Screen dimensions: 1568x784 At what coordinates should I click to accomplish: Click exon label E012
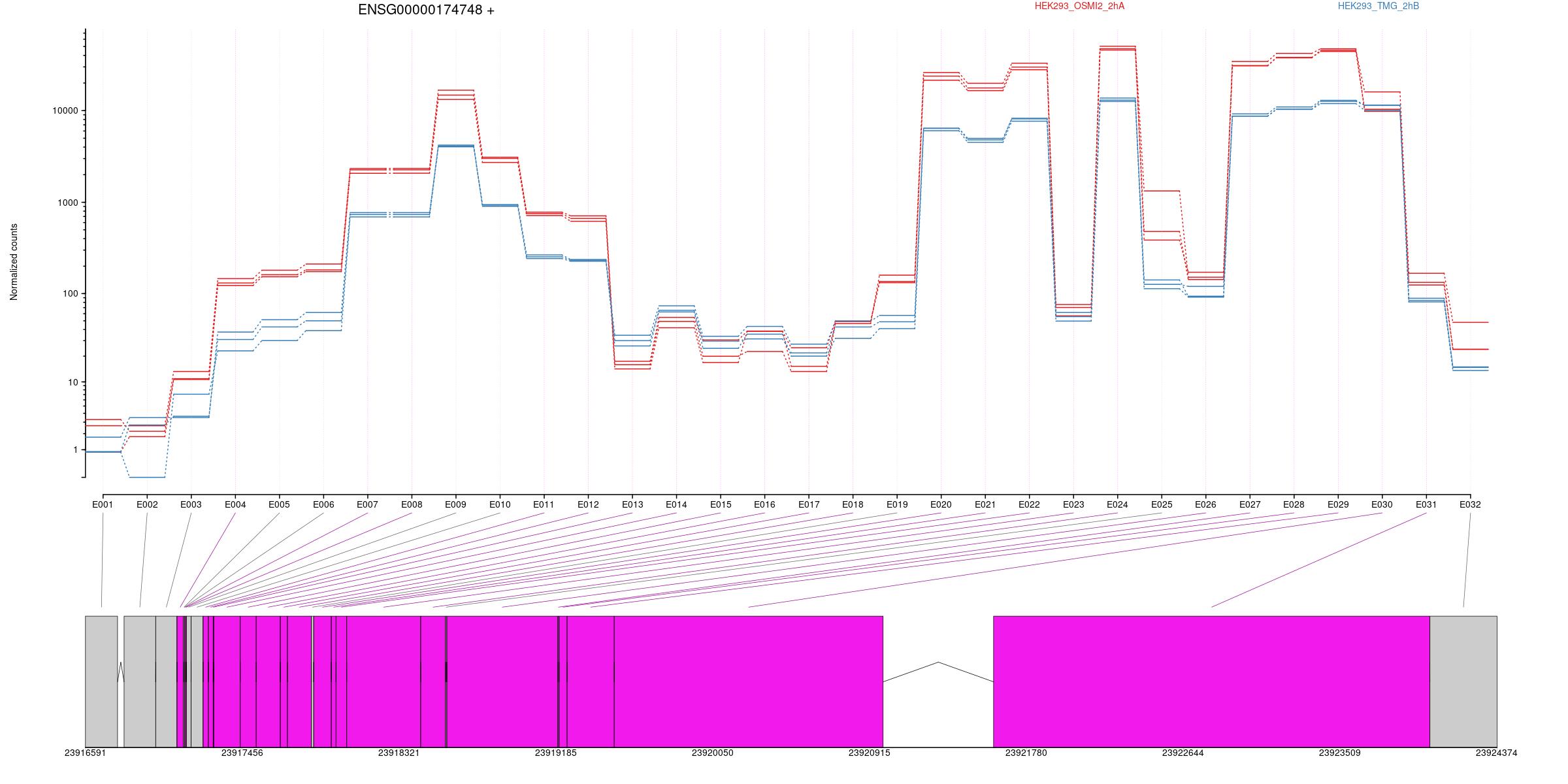[x=588, y=504]
